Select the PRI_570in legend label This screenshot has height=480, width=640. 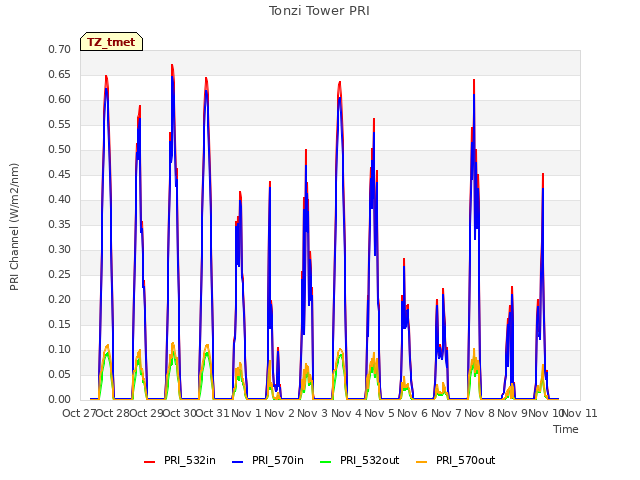point(278,460)
